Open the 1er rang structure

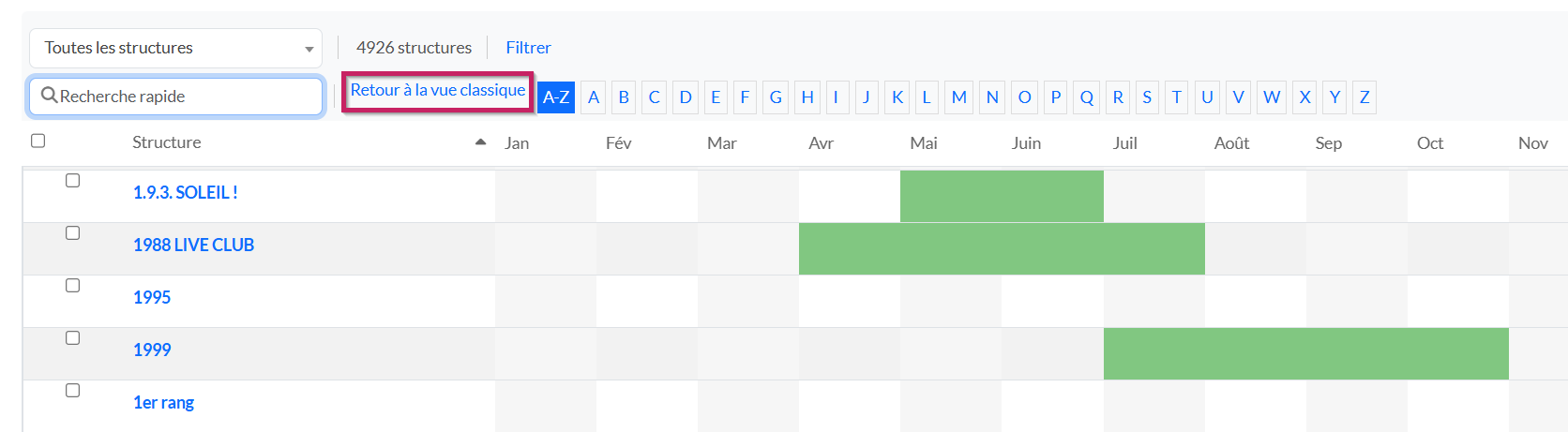[163, 402]
